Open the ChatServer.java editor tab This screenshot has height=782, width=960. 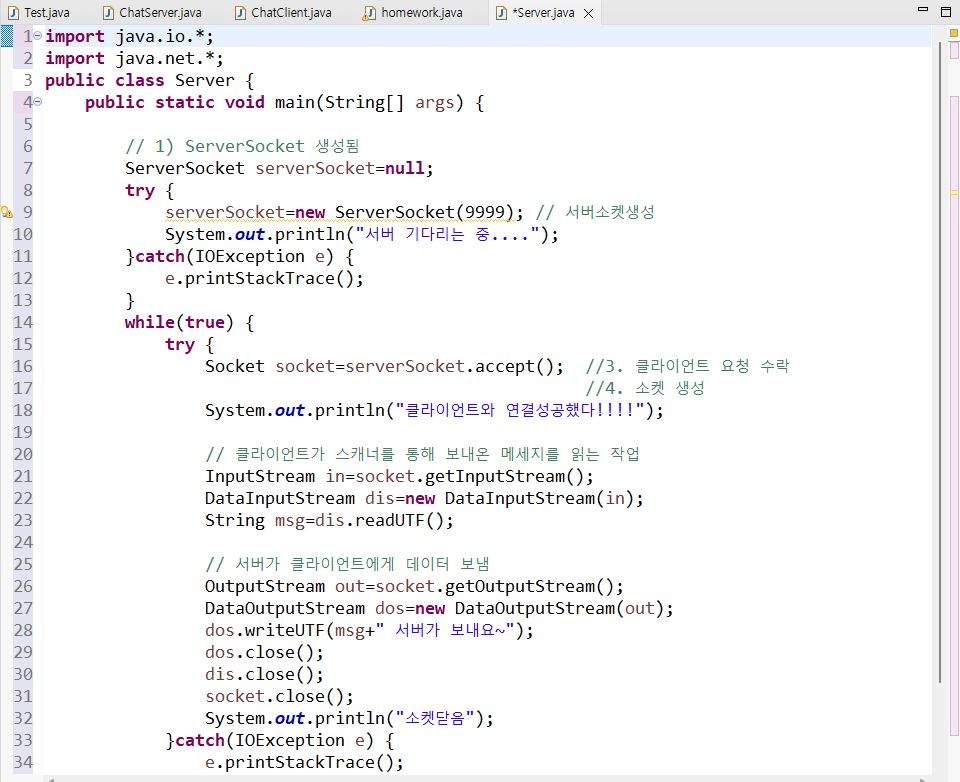[x=152, y=12]
